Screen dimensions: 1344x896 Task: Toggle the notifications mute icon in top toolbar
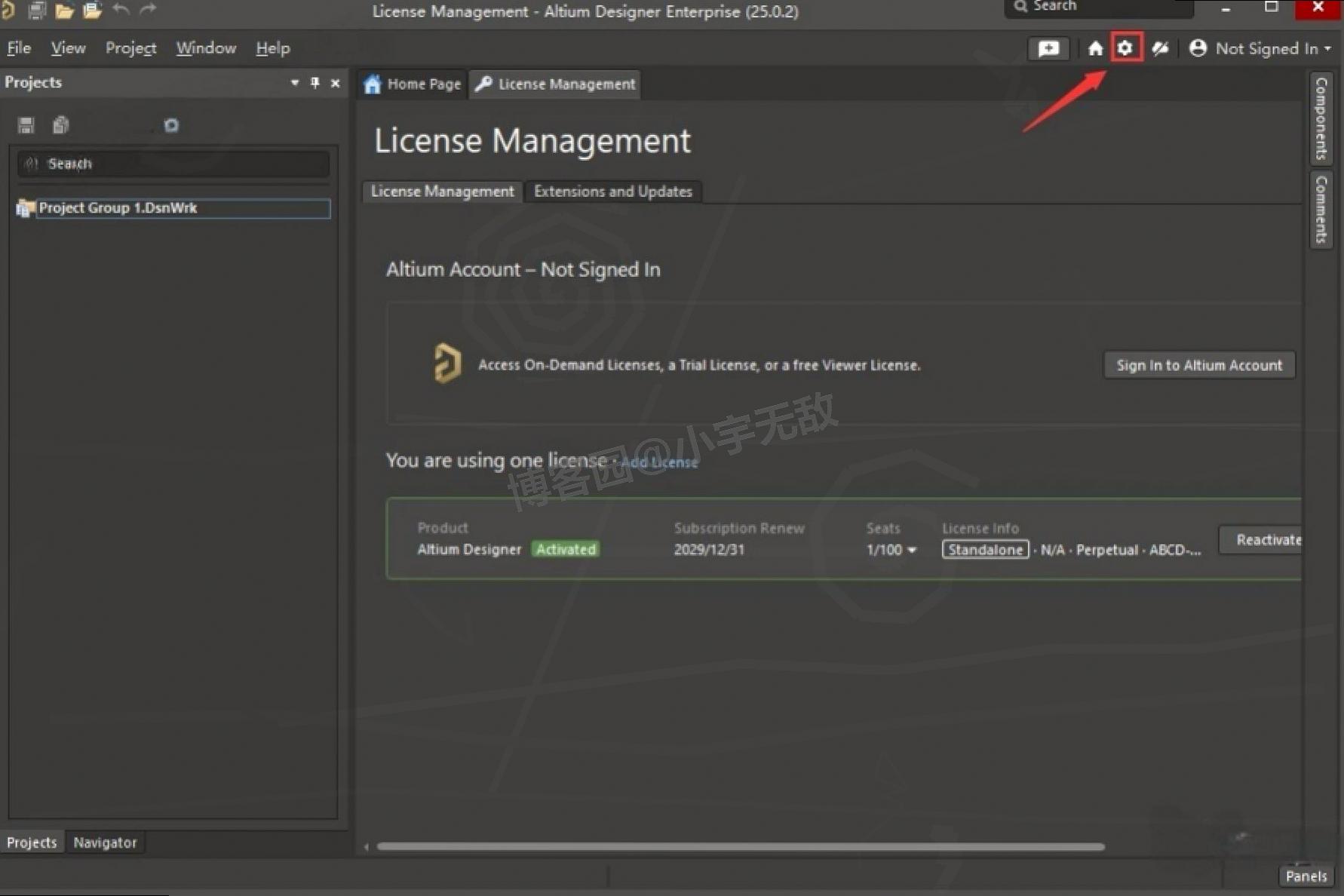[x=1160, y=48]
